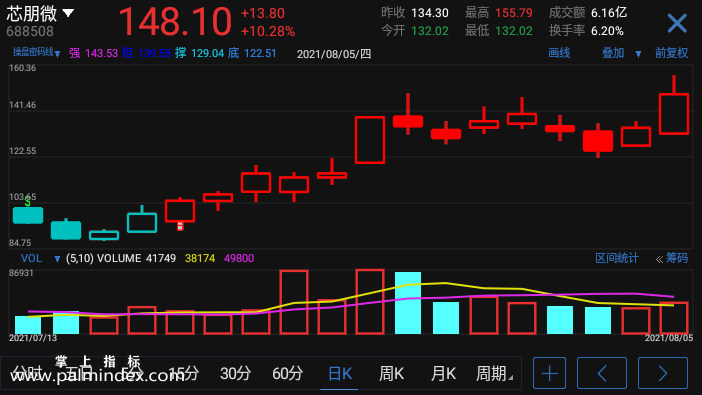Click the tallest cyan volume bar
This screenshot has height=395, width=702.
(408, 303)
